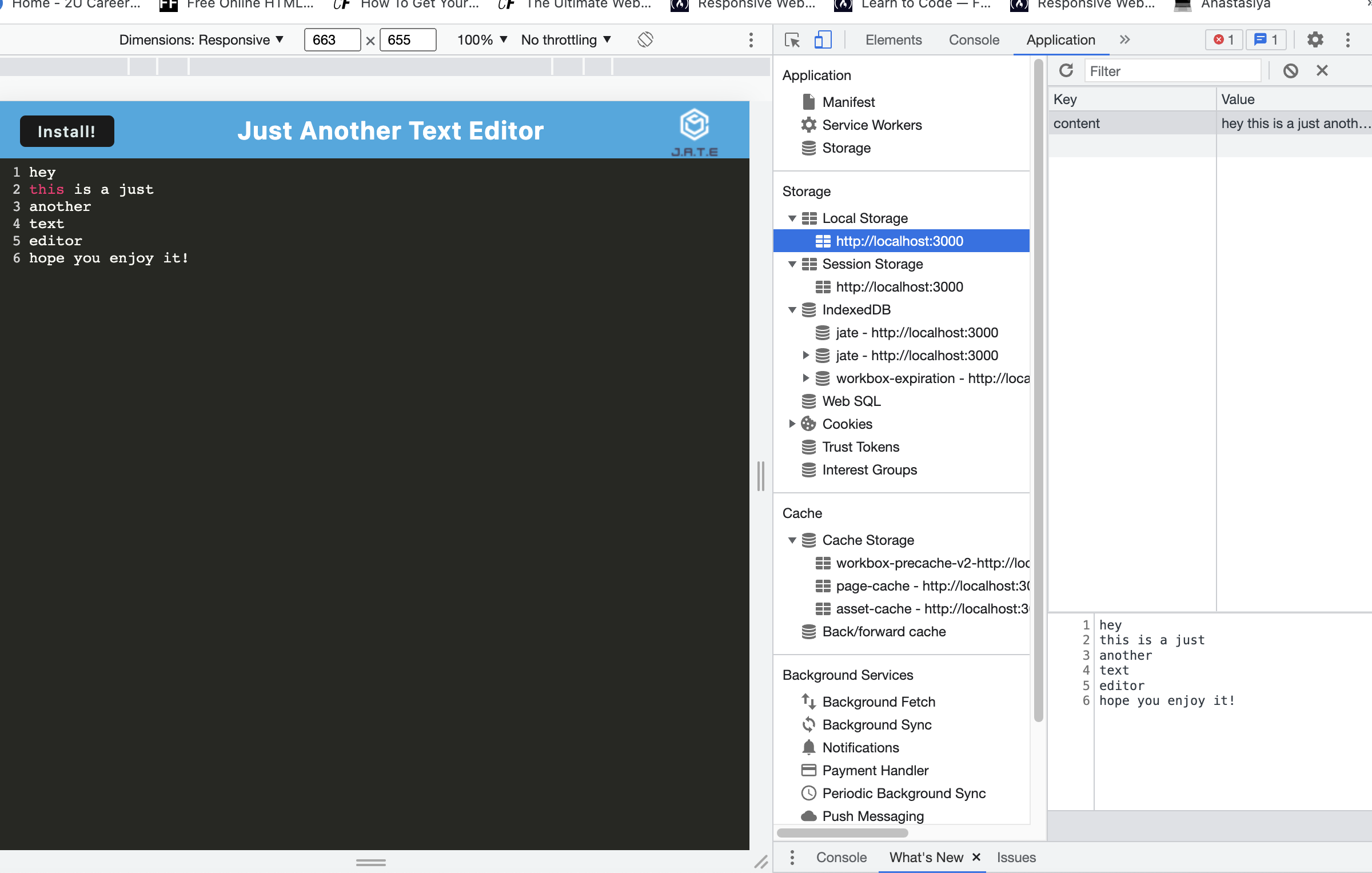Rotate the viewport orientation
Screen dimensions: 1372x873
click(x=644, y=39)
